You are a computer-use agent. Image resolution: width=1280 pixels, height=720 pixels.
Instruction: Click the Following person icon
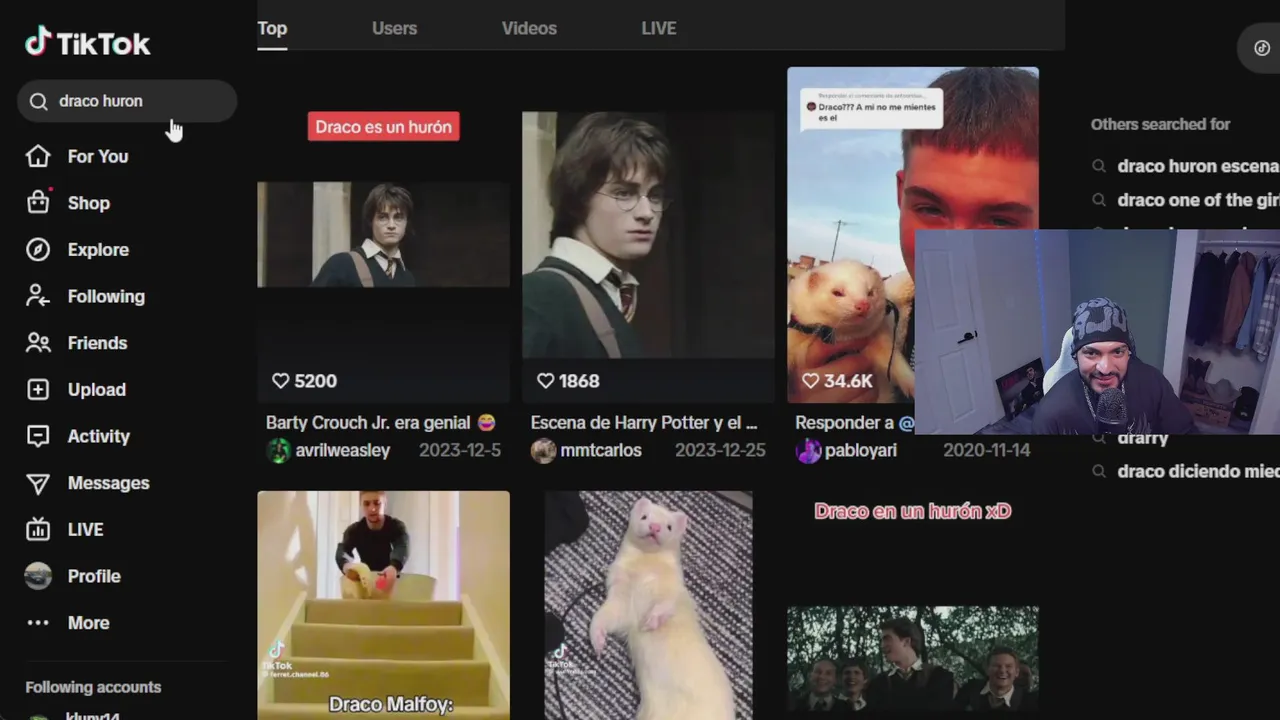[x=38, y=296]
